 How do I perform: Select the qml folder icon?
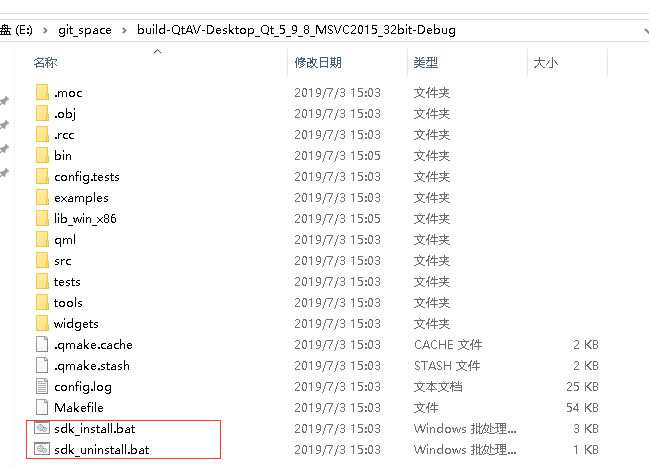coord(42,240)
